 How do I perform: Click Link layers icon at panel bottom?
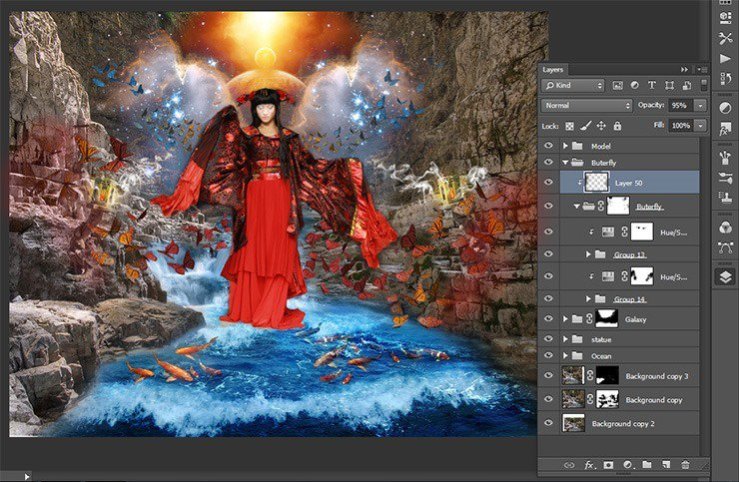pyautogui.click(x=569, y=465)
